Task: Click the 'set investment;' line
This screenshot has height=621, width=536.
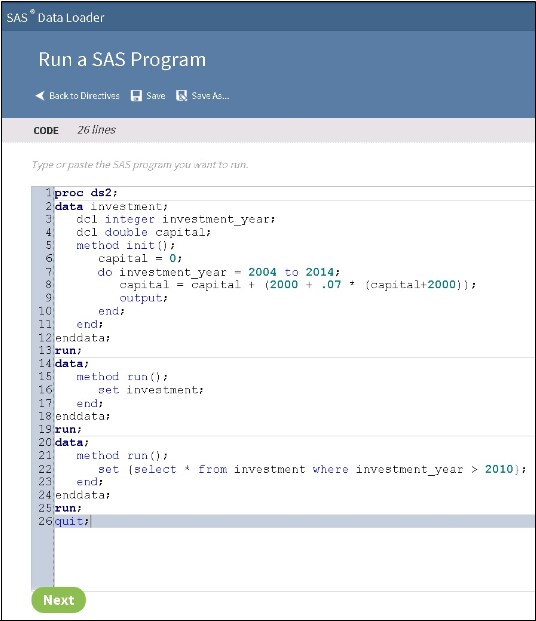Action: click(x=151, y=390)
